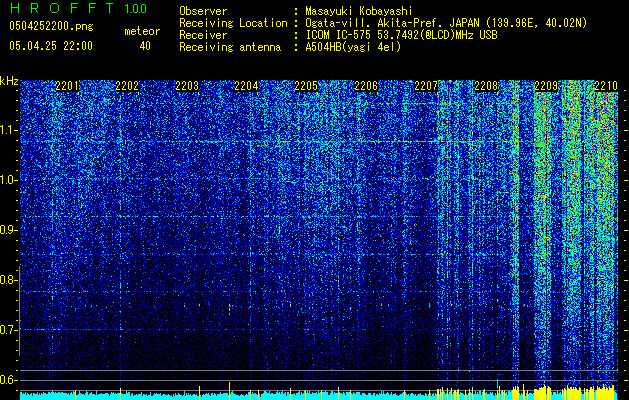Click the 0.9 kHz axis label

coord(9,230)
